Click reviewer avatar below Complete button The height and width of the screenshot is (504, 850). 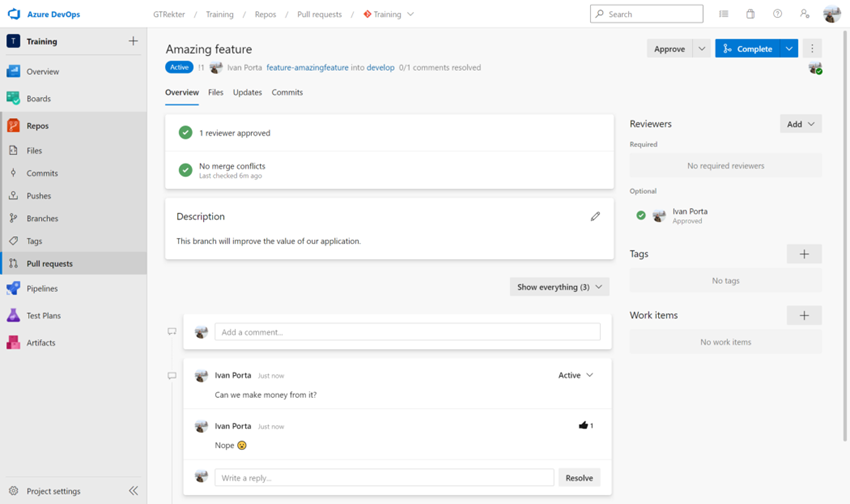point(815,68)
